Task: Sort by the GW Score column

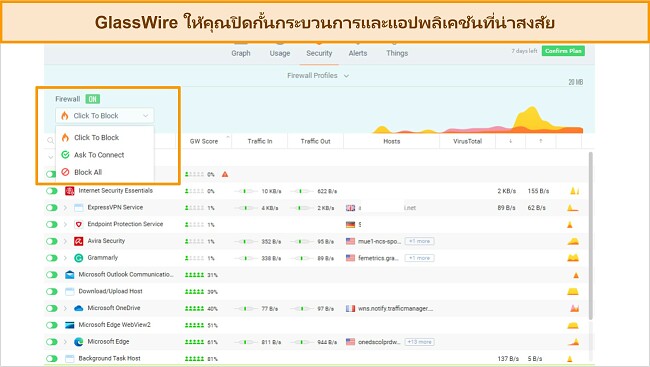Action: point(204,141)
